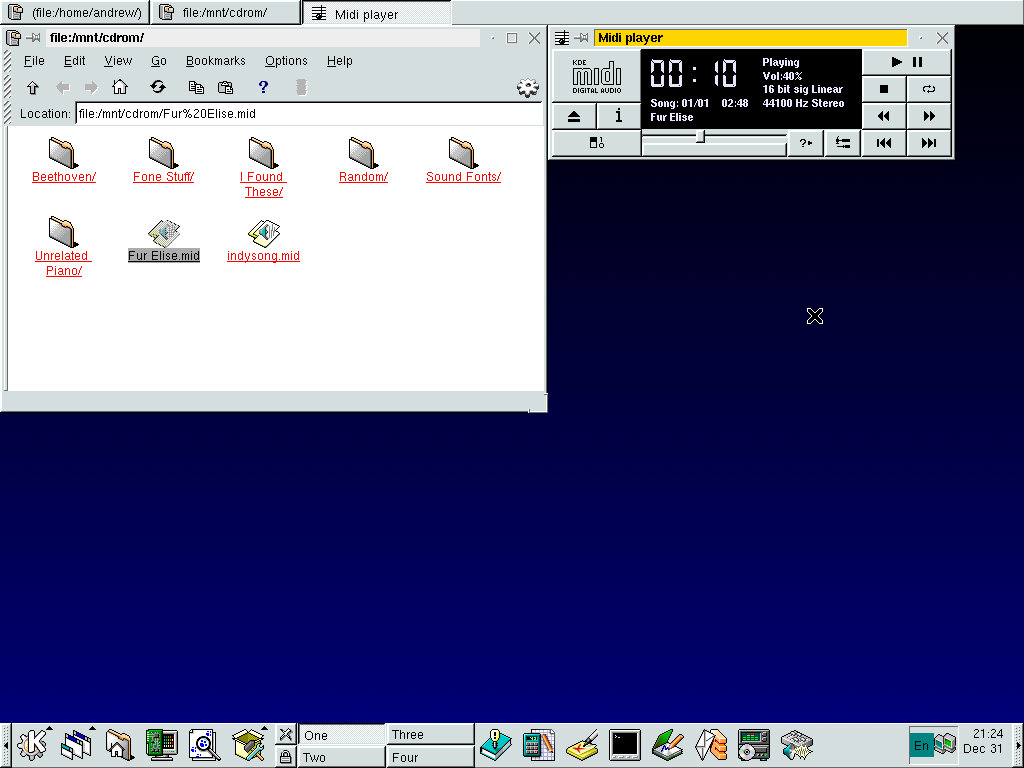Toggle loop mode in the Midi player
Viewport: 1024px width, 768px height.
click(929, 89)
